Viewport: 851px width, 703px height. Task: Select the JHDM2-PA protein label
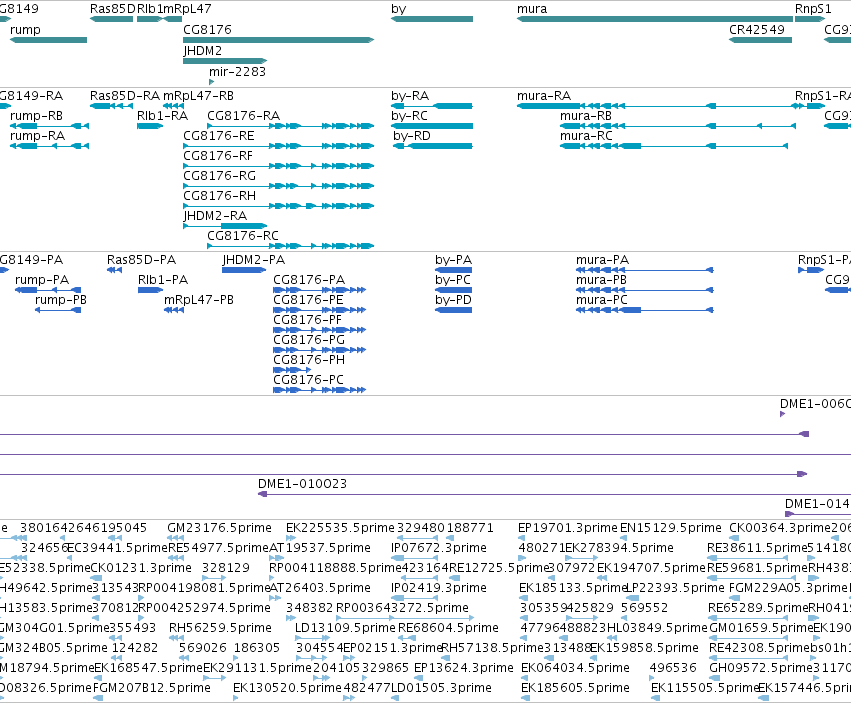pyautogui.click(x=253, y=261)
